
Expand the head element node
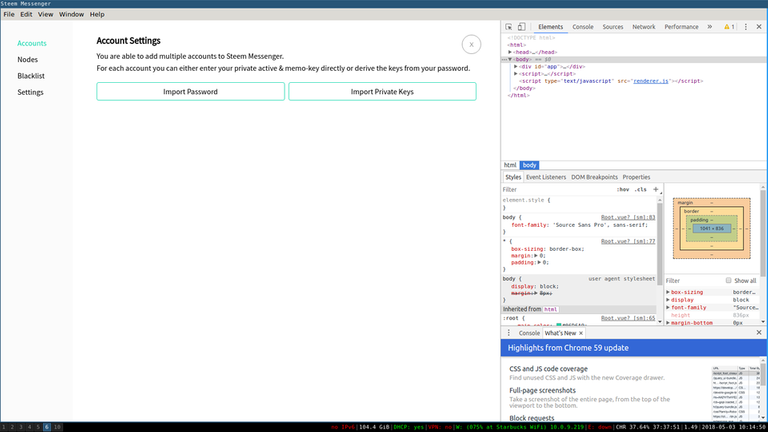click(510, 52)
